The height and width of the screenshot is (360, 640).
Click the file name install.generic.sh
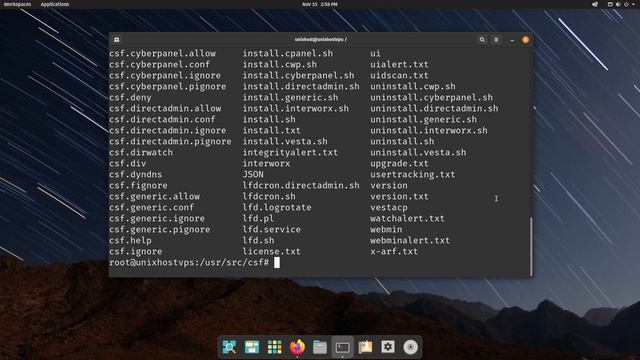pos(290,98)
